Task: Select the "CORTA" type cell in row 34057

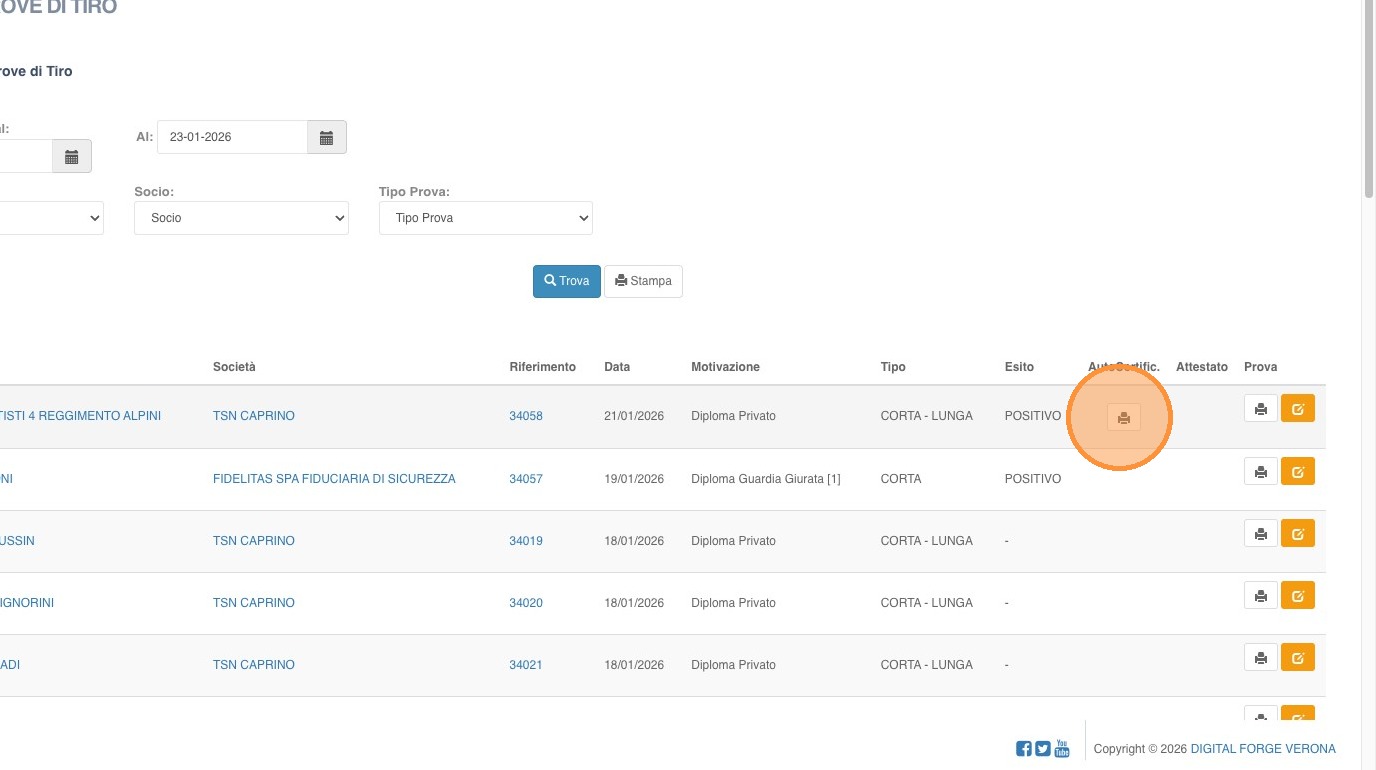Action: pos(901,479)
